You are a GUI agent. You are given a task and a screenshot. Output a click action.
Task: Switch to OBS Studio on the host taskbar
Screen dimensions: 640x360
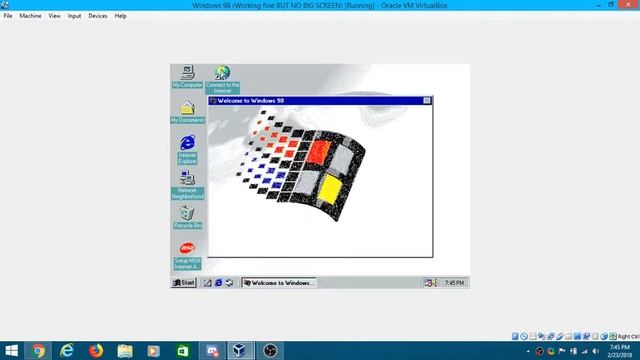click(x=270, y=351)
